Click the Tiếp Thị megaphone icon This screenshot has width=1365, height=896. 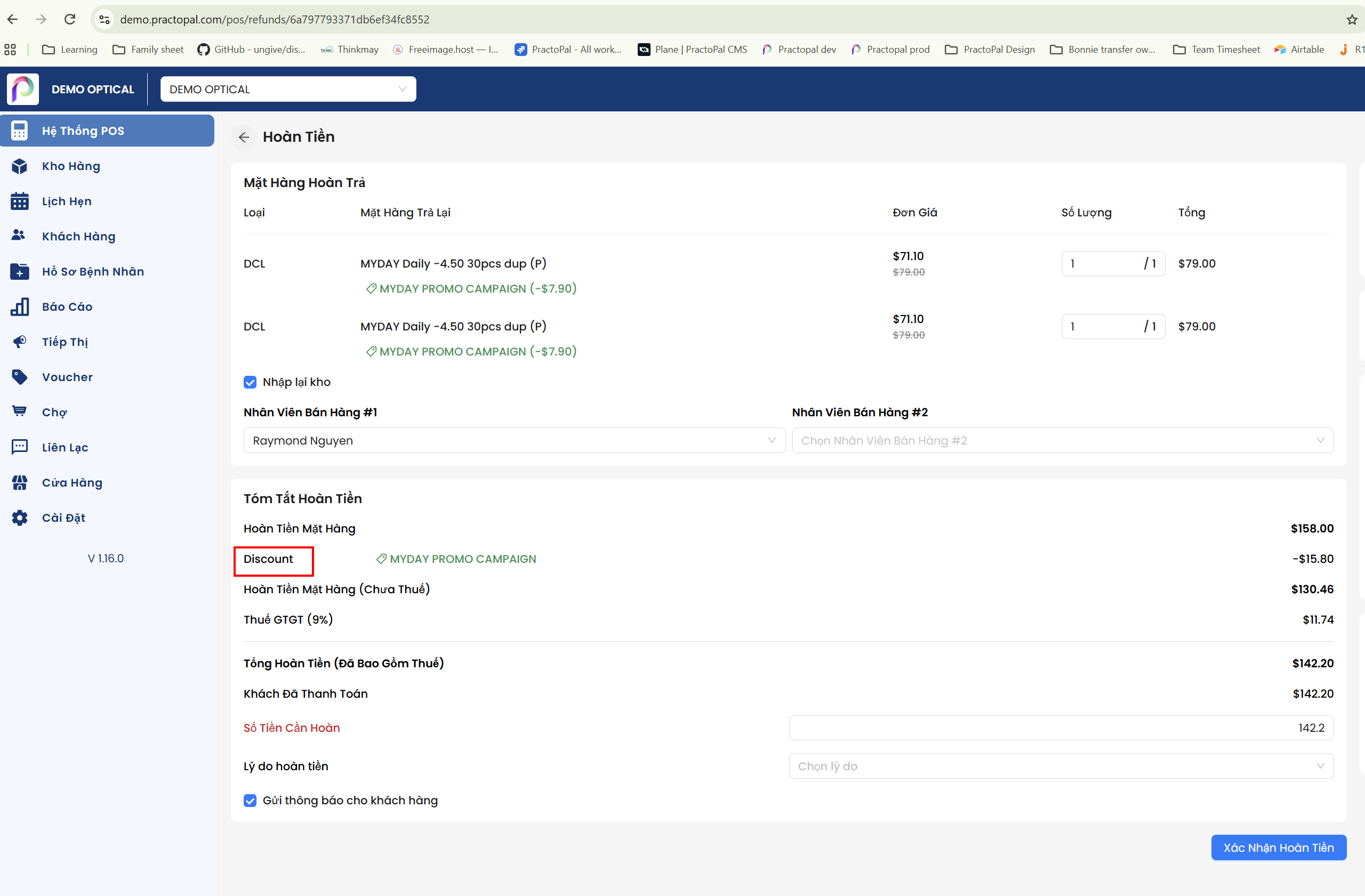(20, 342)
